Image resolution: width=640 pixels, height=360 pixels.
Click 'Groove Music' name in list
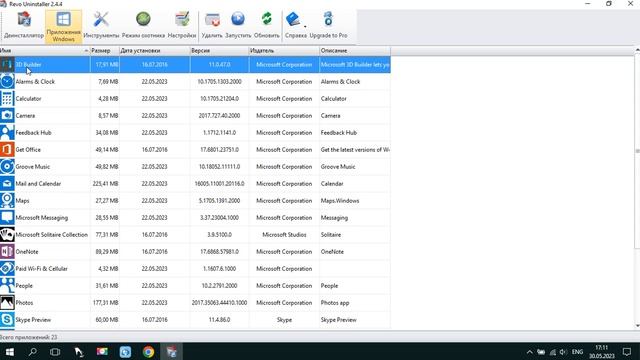click(x=33, y=167)
